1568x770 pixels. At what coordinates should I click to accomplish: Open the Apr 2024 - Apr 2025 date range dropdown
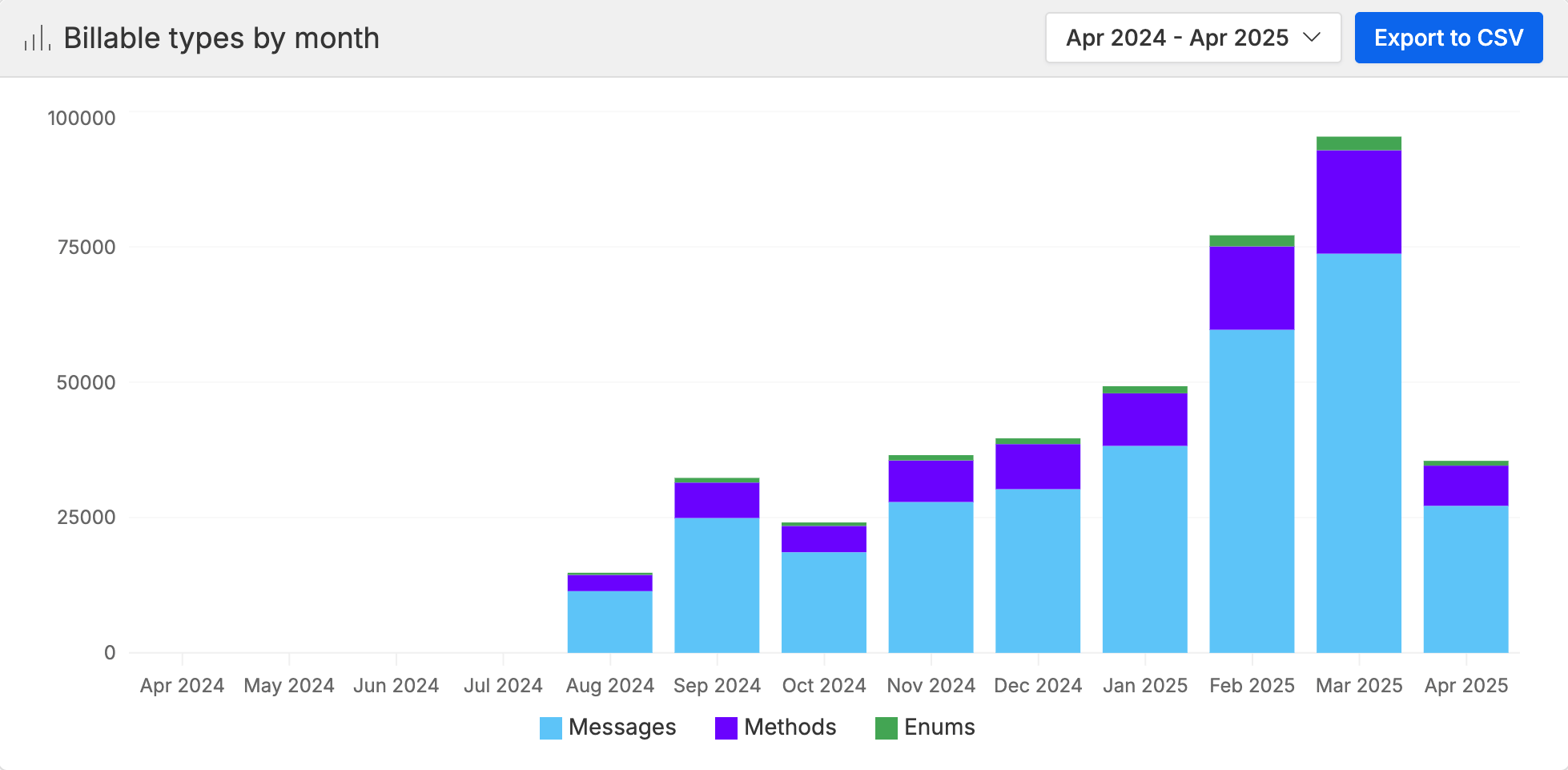click(1193, 38)
